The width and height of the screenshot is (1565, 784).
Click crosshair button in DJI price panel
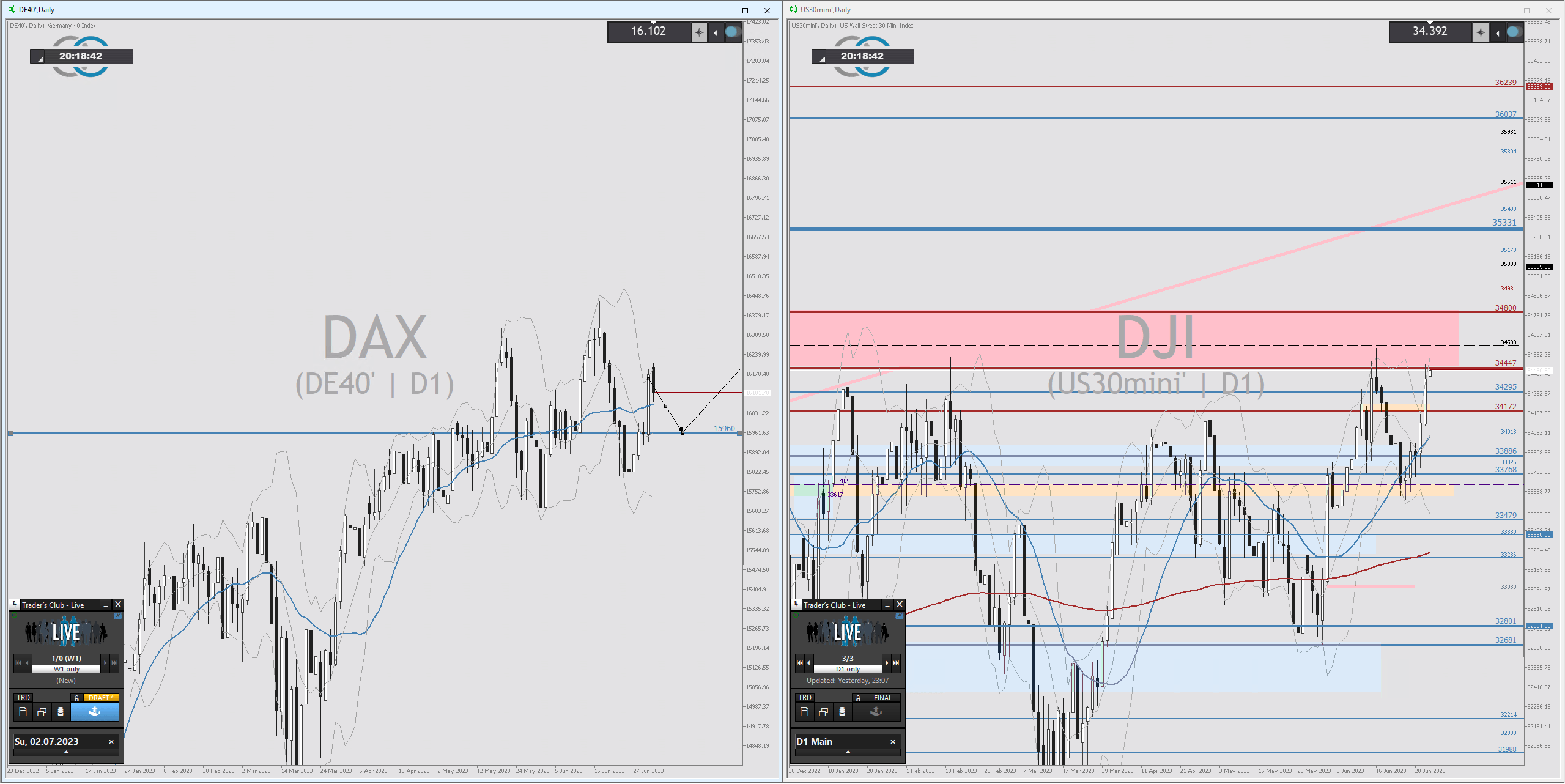click(x=1480, y=32)
